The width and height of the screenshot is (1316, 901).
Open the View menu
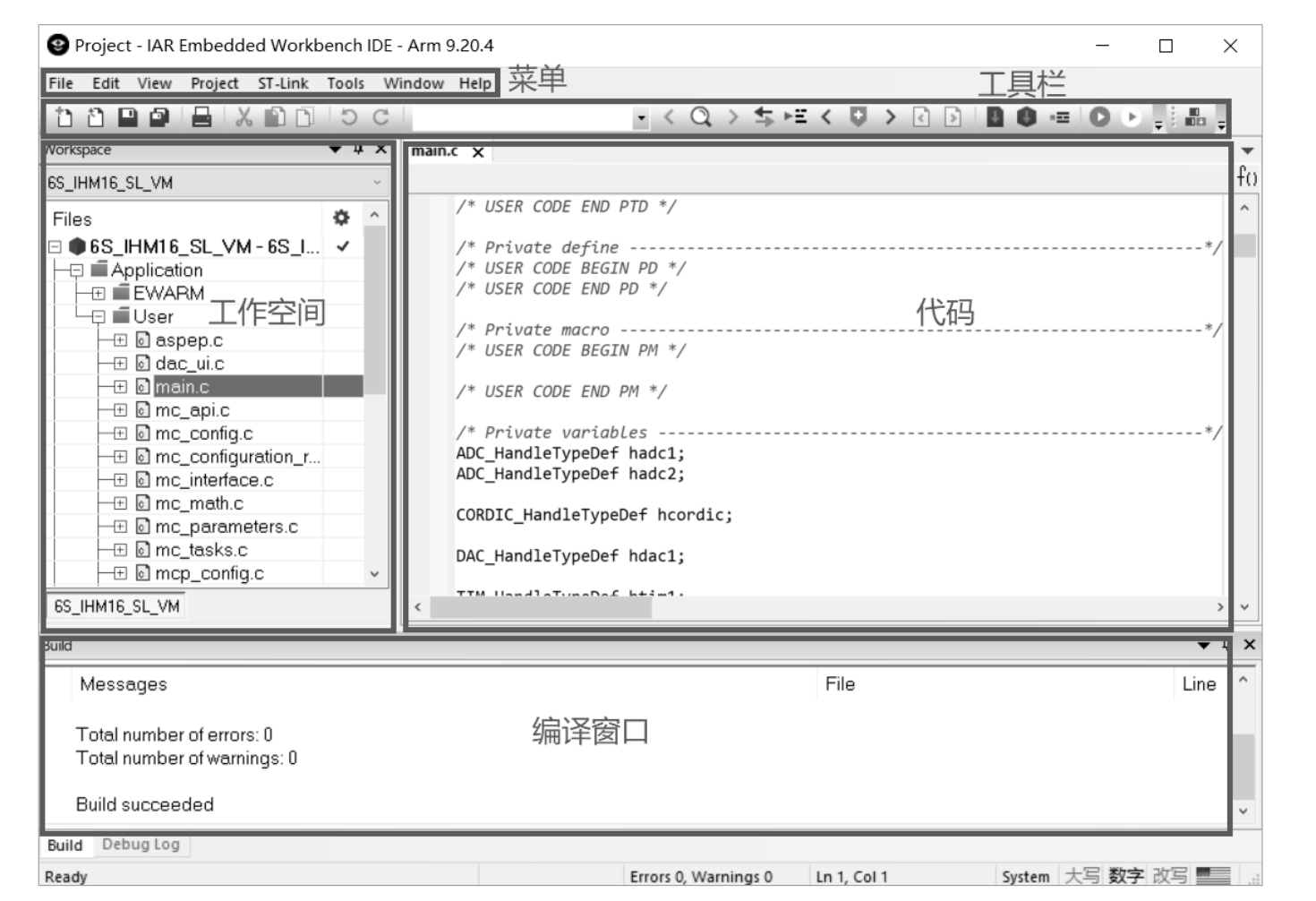point(154,83)
